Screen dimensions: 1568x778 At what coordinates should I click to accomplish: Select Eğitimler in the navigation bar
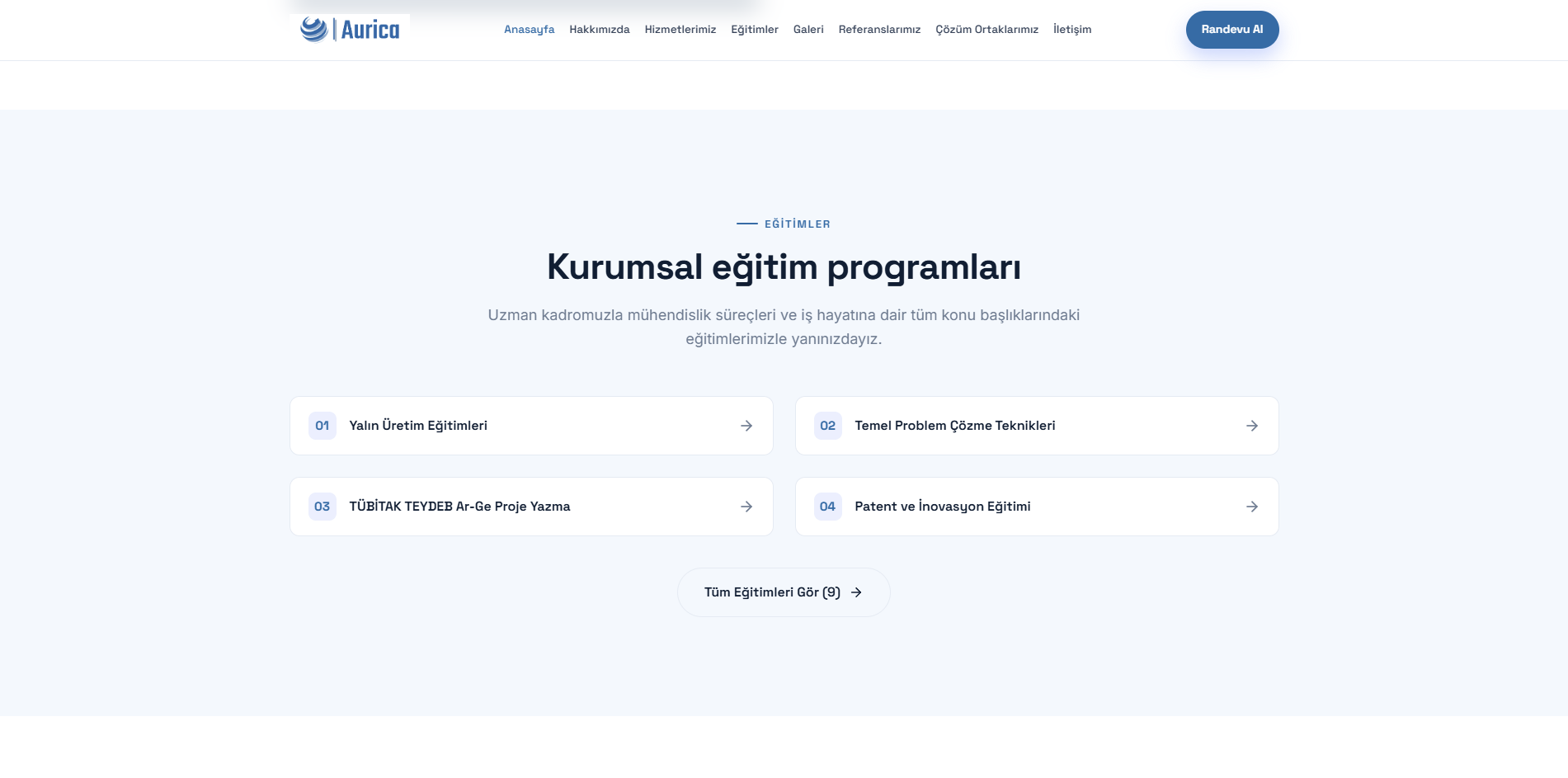754,30
